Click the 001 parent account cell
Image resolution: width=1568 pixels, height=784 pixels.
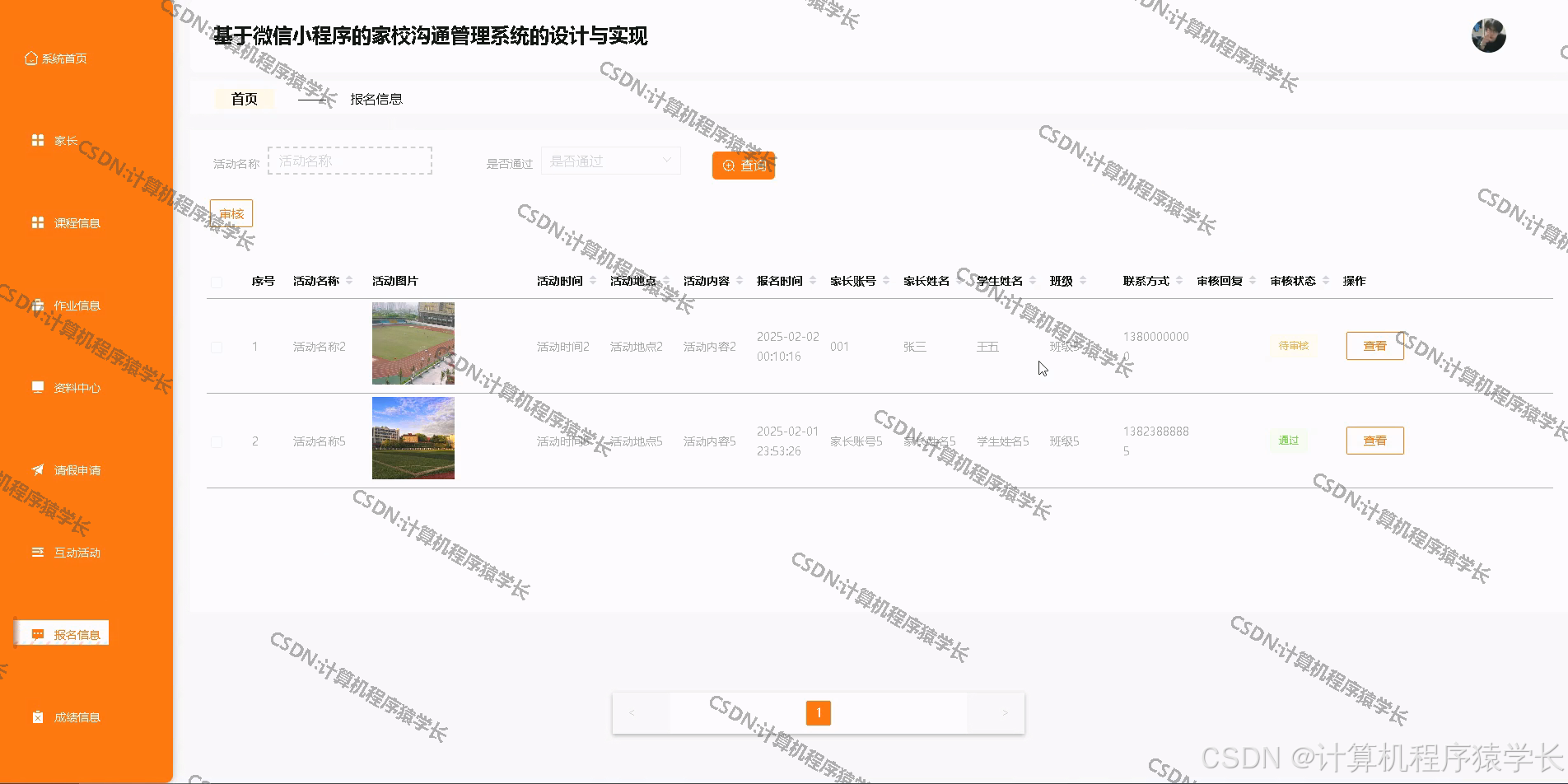pyautogui.click(x=839, y=347)
